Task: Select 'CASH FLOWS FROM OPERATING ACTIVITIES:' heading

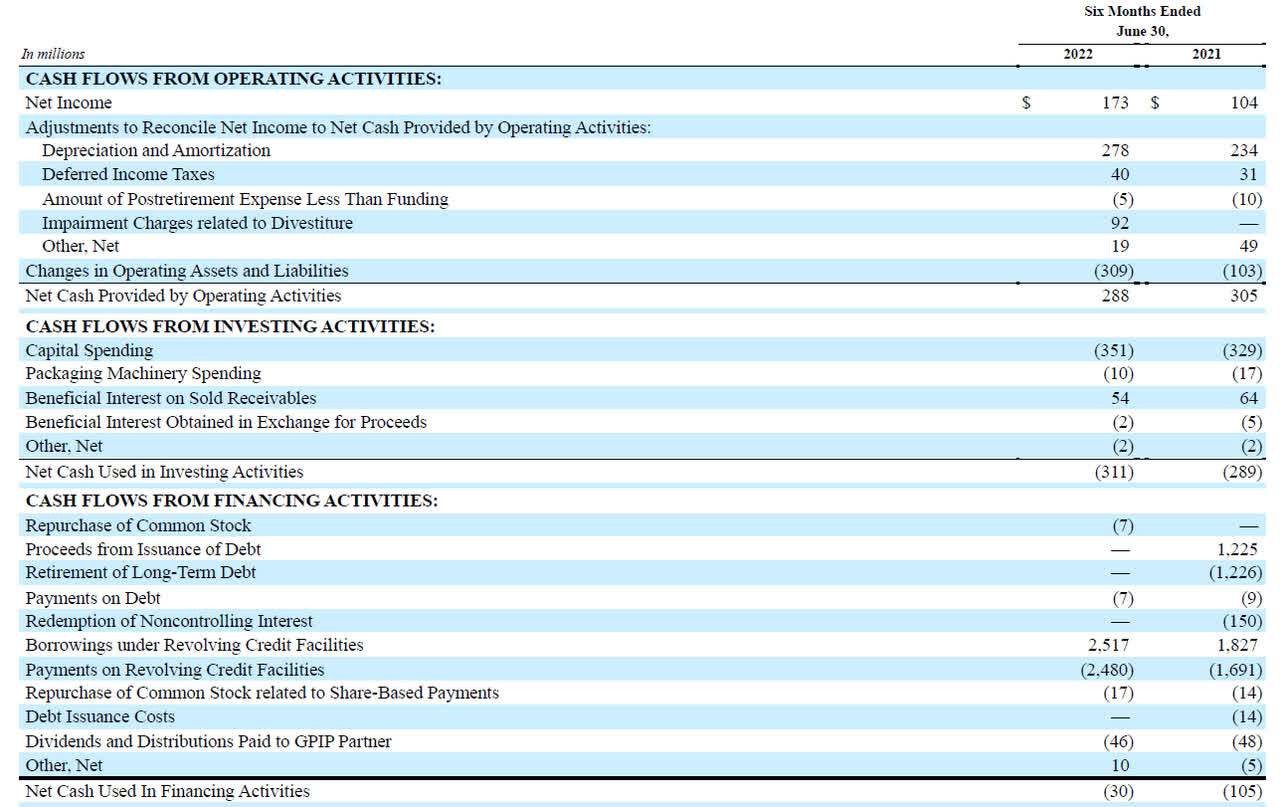Action: tap(233, 79)
